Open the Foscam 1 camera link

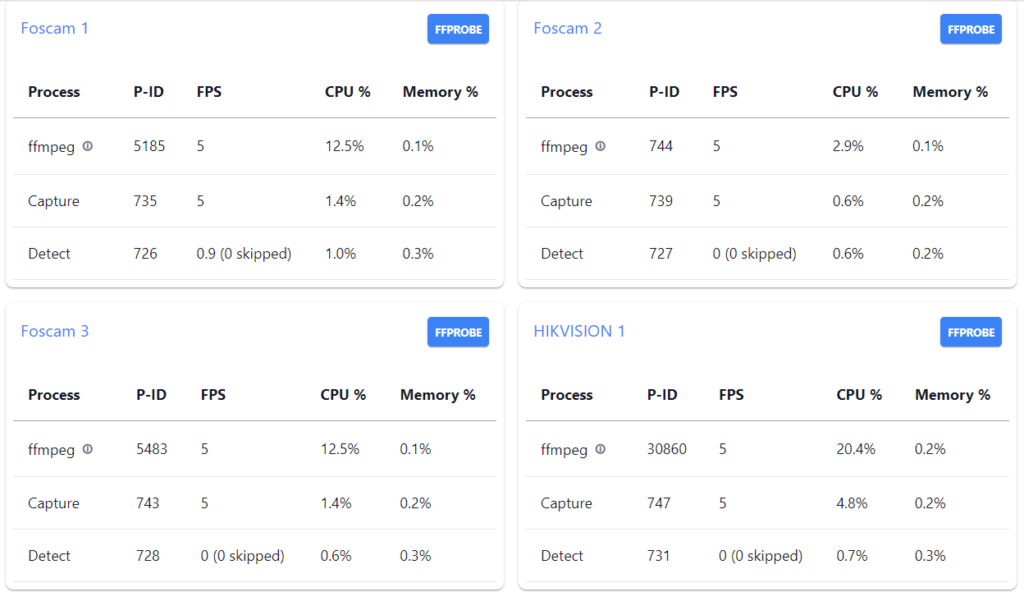click(54, 28)
